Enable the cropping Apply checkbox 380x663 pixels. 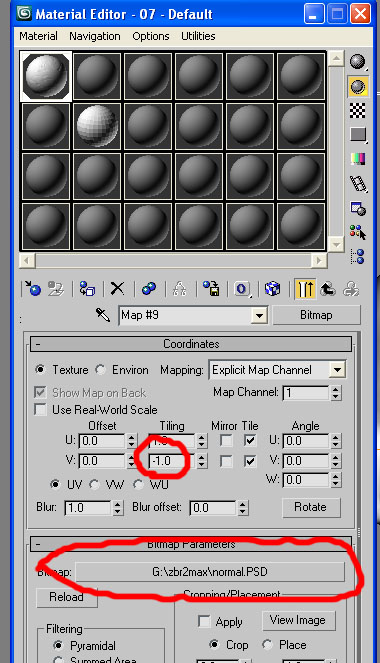pyautogui.click(x=204, y=622)
